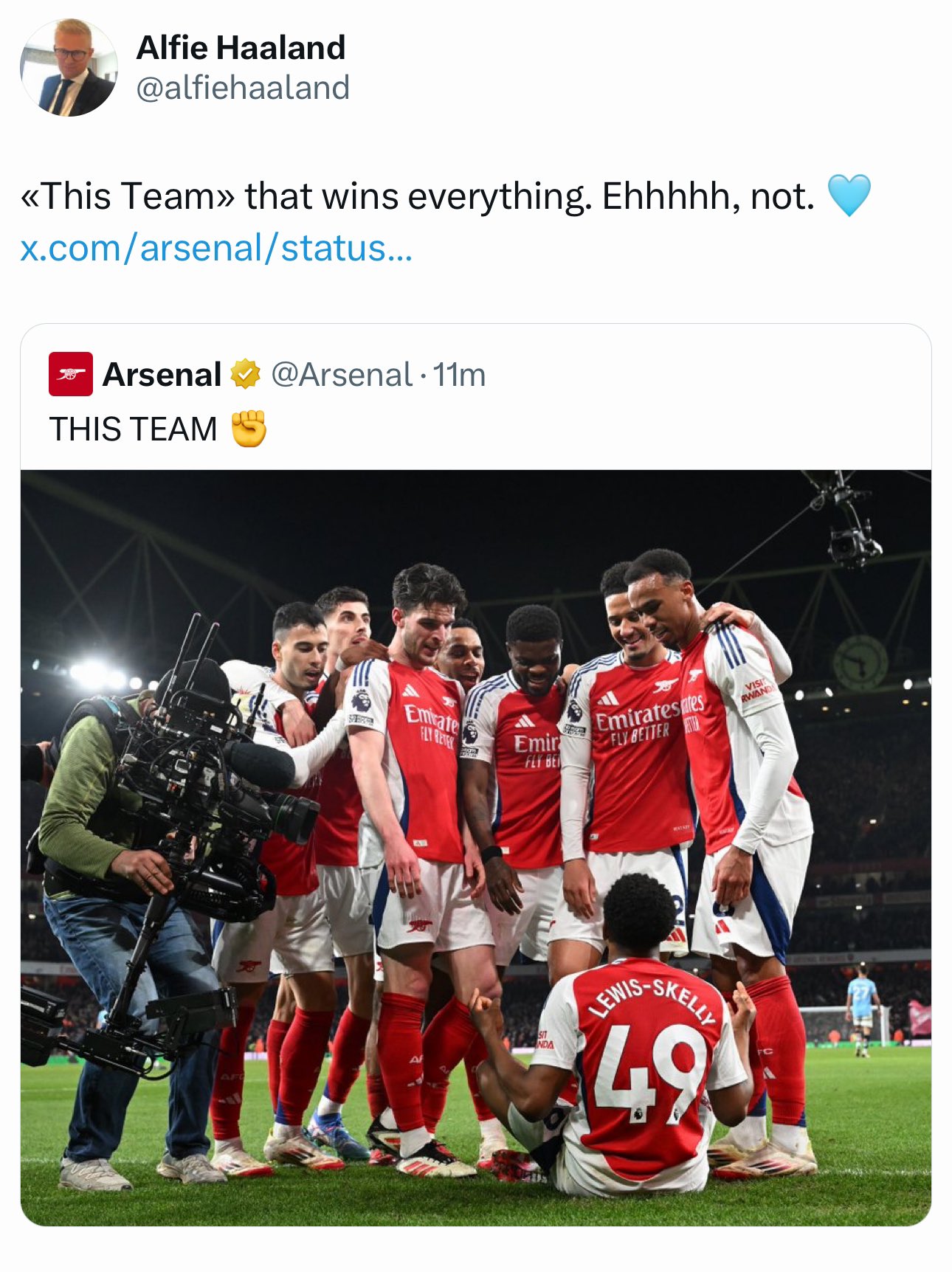Viewport: 952px width, 1272px height.
Task: Click the Alfie Haaland display name
Action: point(241,48)
